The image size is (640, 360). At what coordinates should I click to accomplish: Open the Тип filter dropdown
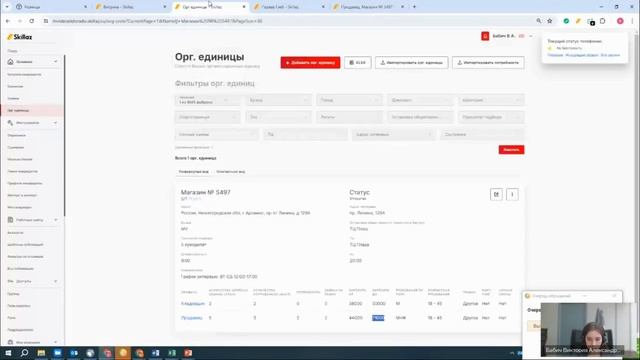(x=278, y=117)
